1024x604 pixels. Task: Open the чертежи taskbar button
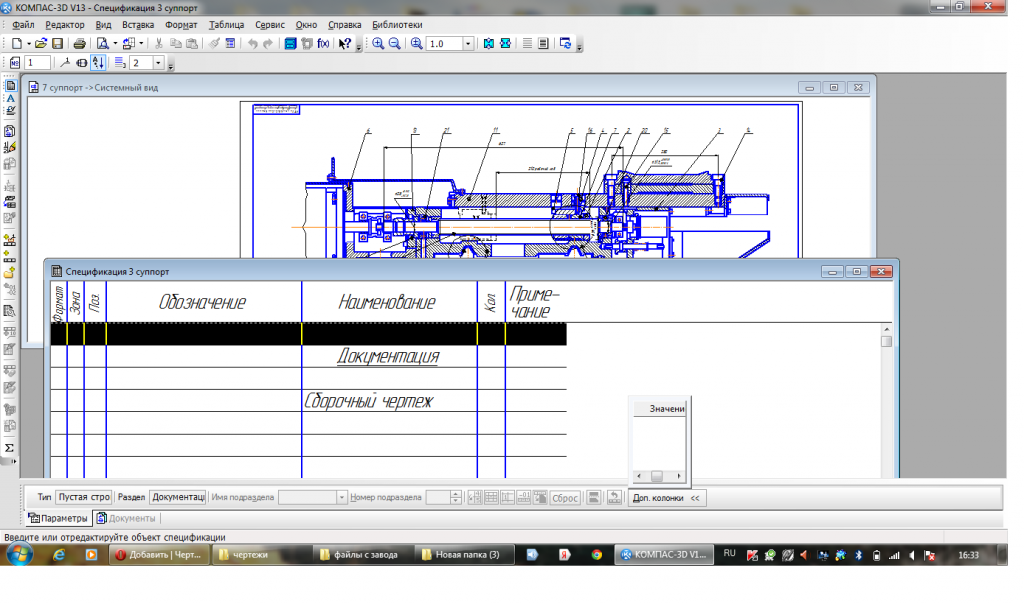coord(263,554)
